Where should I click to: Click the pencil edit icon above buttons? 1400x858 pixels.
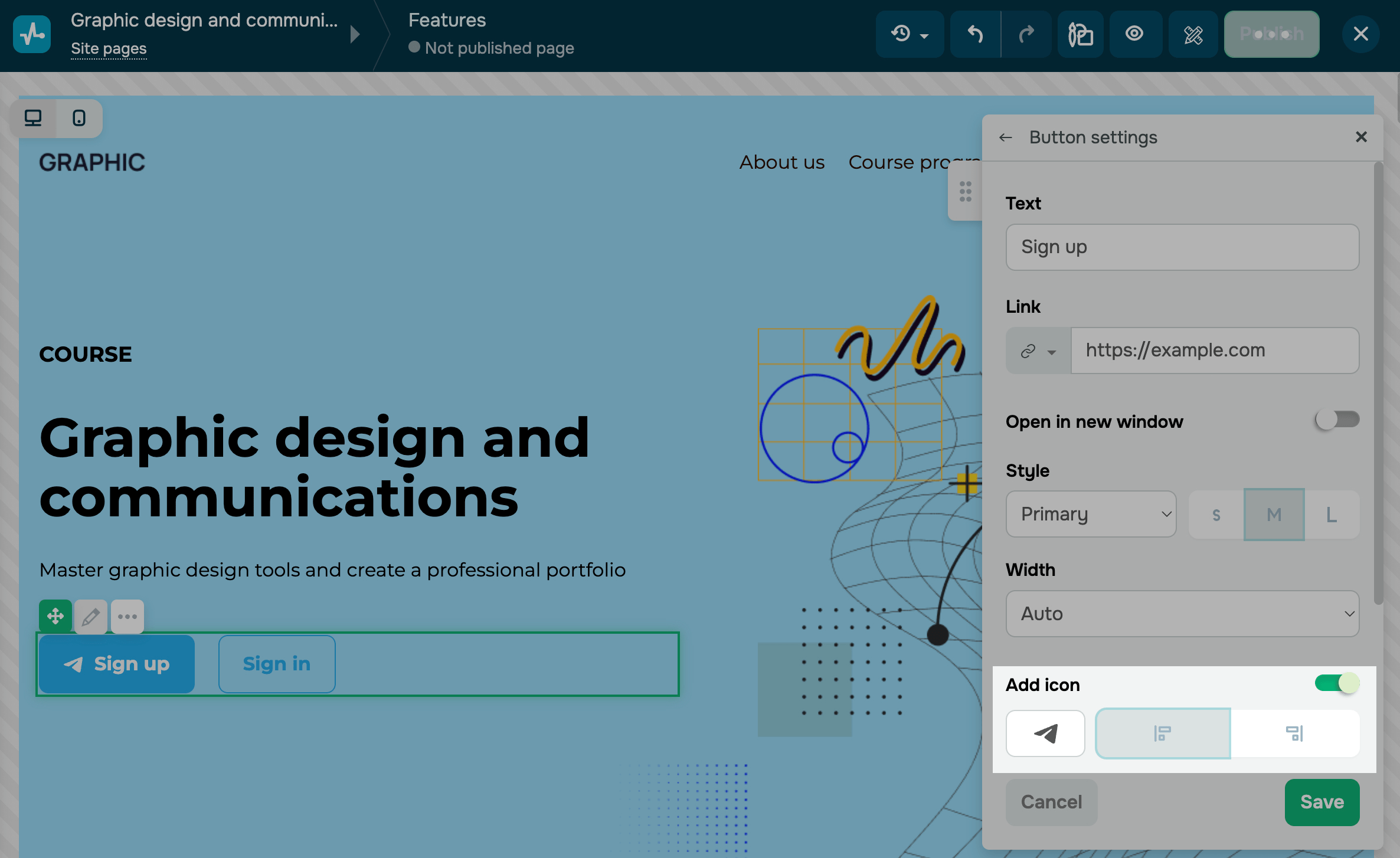coord(90,617)
